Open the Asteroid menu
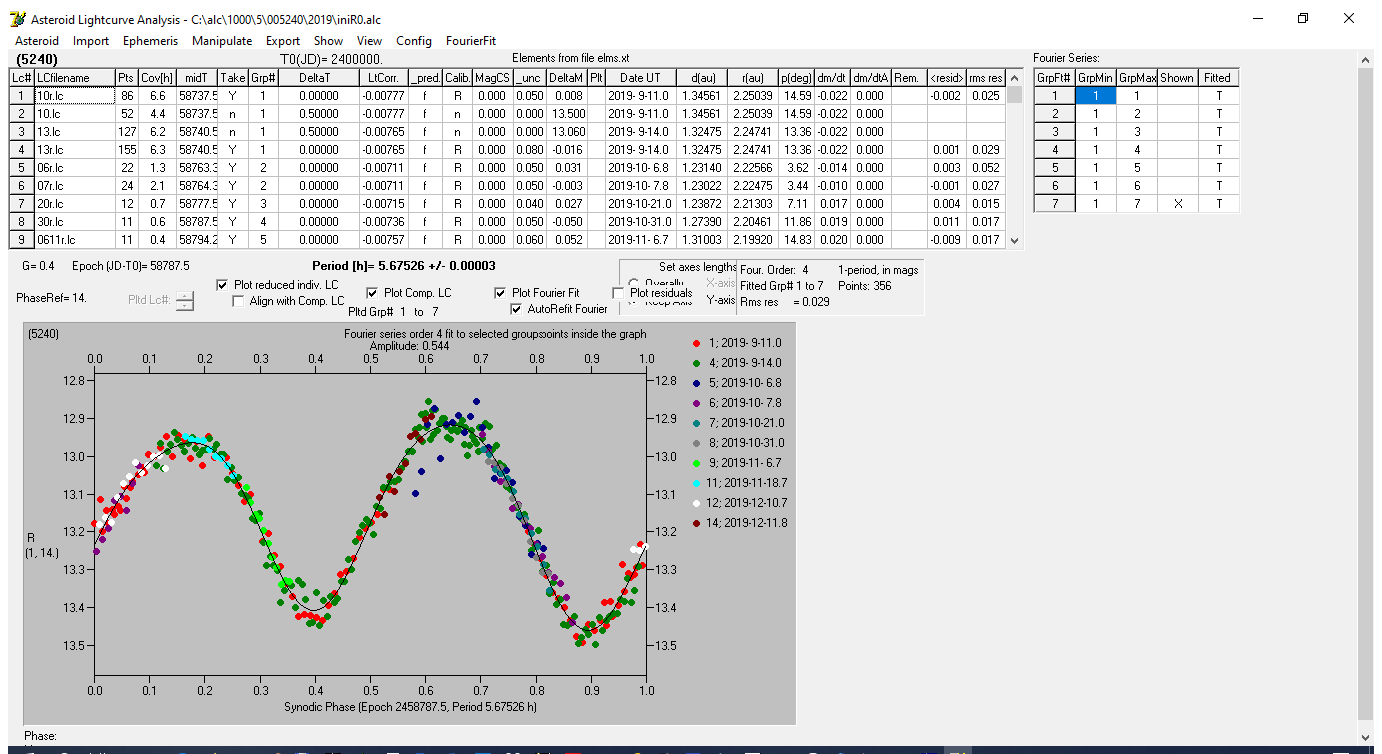1382x754 pixels. coord(37,41)
